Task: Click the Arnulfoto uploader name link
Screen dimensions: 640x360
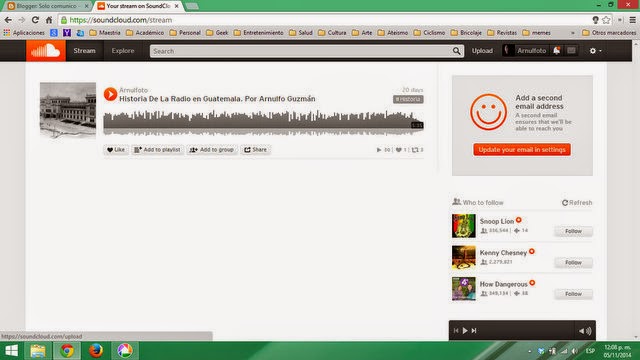Action: (133, 90)
